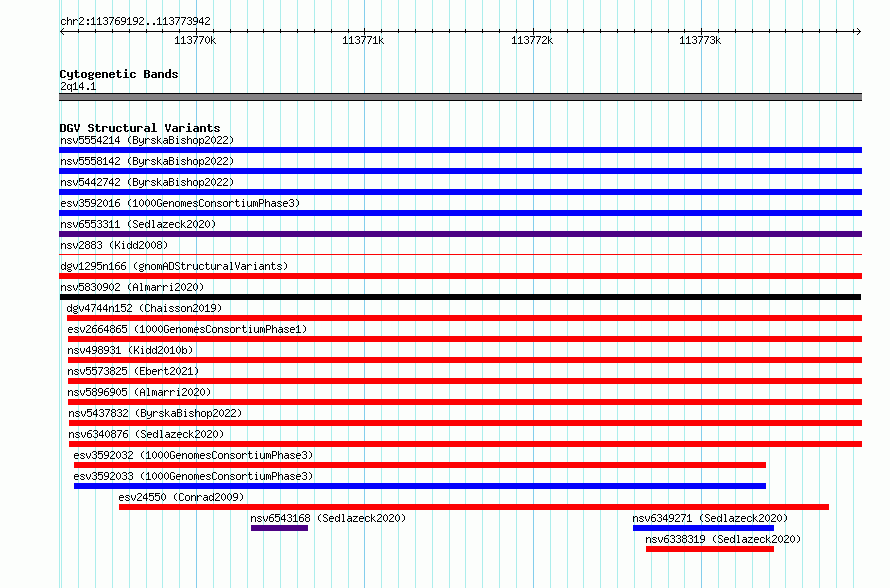Viewport: 890px width, 588px height.
Task: Click the ruler's left arrowhead
Action: [x=62, y=31]
